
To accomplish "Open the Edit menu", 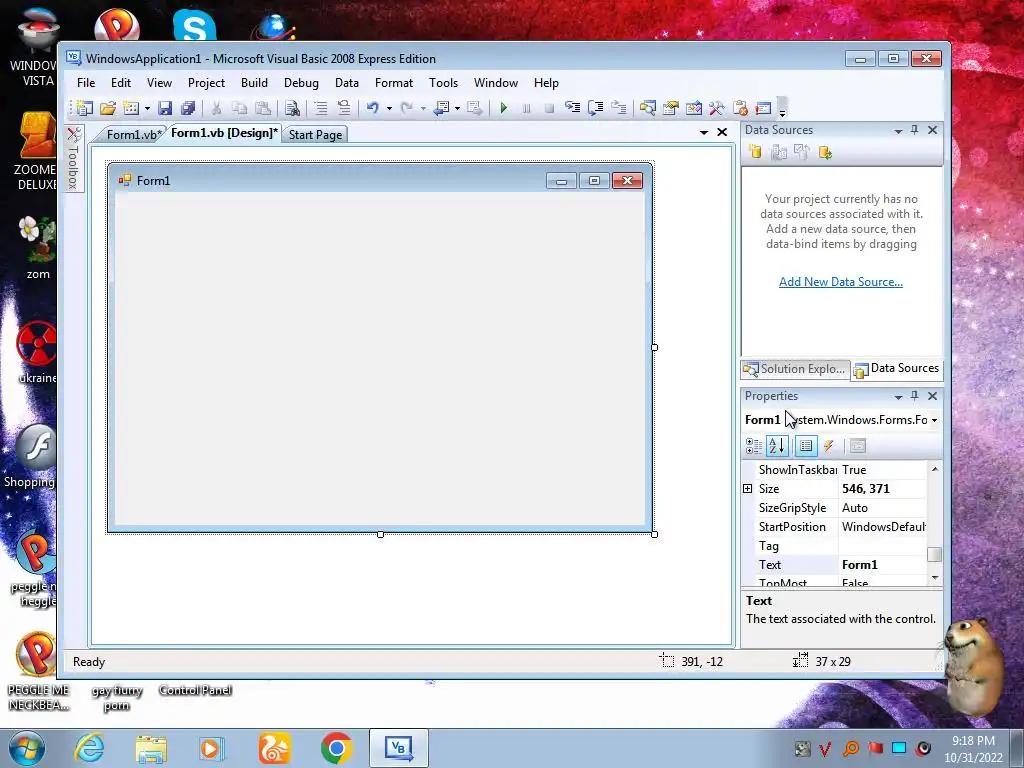I will (x=121, y=83).
